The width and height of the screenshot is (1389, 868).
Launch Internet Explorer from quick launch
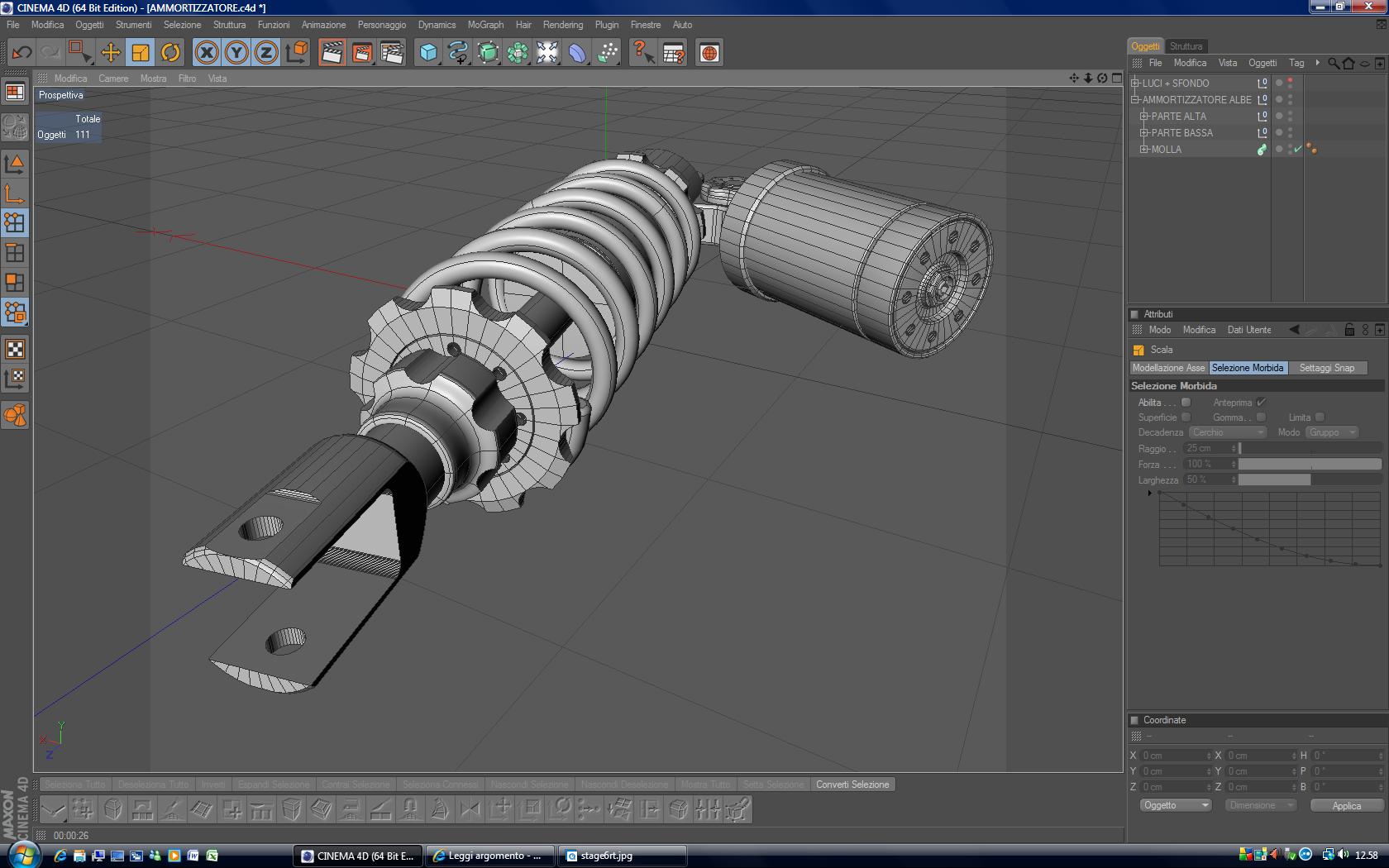coord(60,856)
